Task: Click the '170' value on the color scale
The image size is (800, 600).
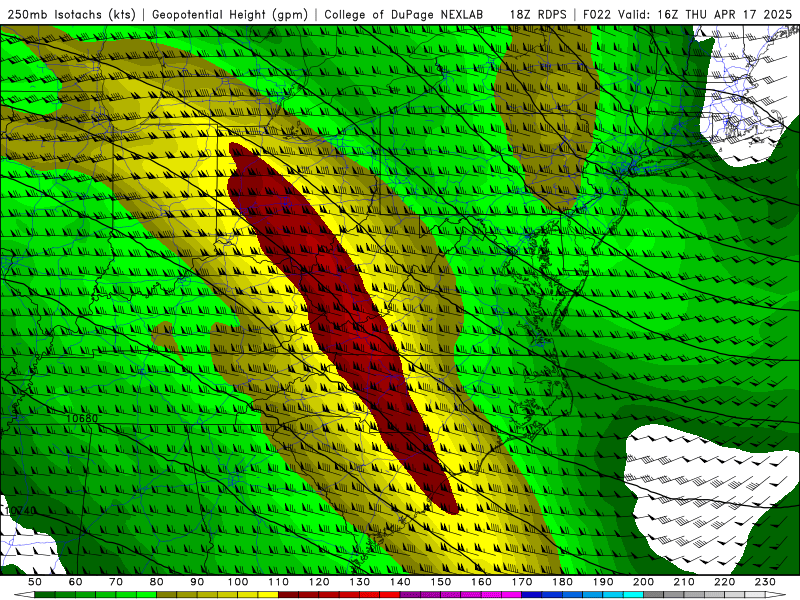Action: coord(522,582)
